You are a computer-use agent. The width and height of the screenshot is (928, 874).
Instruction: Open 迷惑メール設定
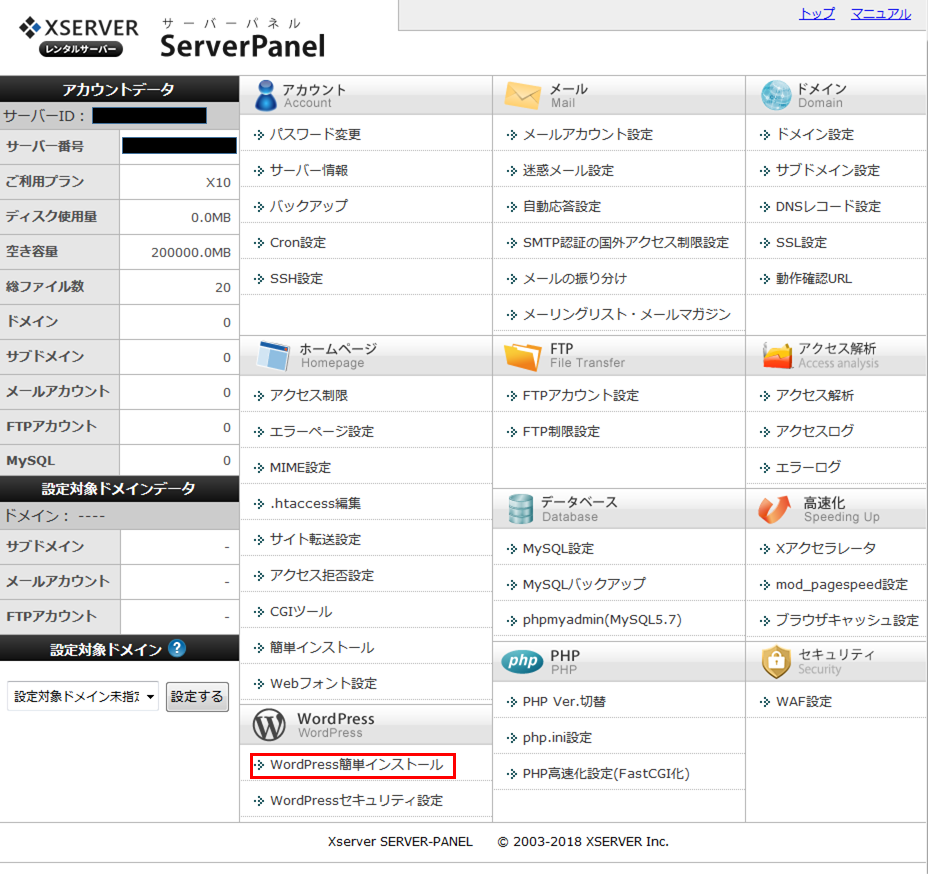pos(568,170)
